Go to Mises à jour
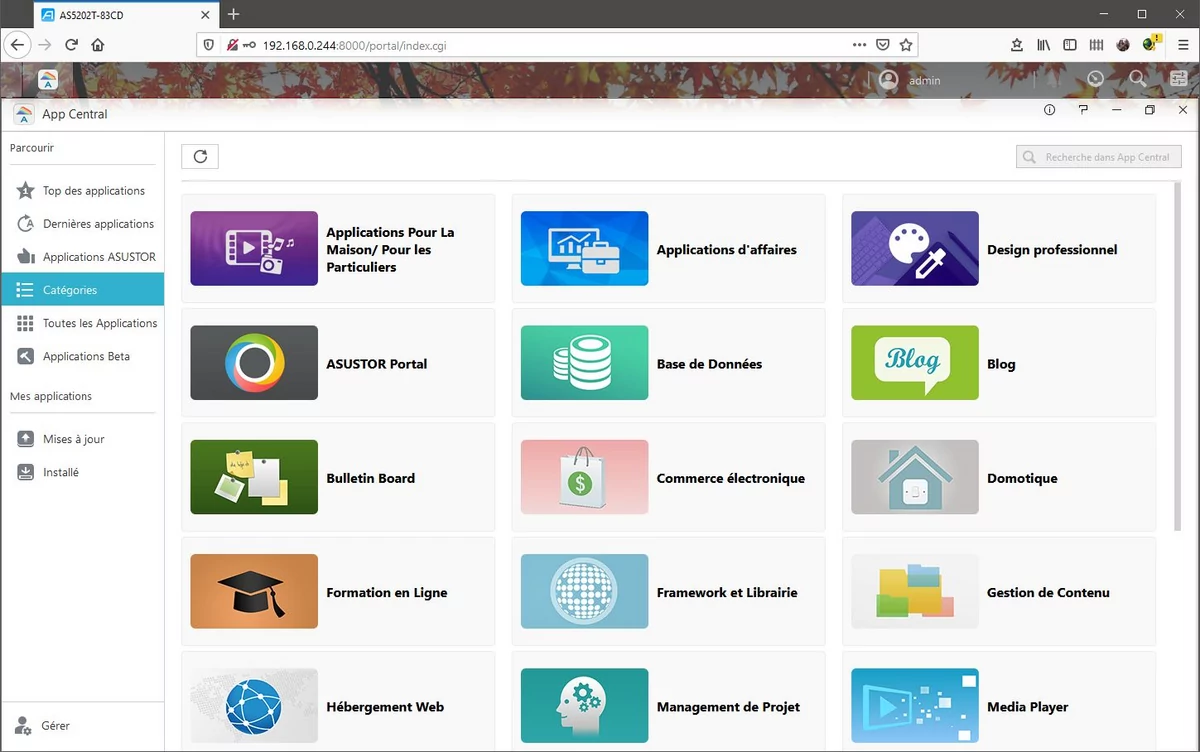Image resolution: width=1200 pixels, height=752 pixels. pyautogui.click(x=82, y=439)
